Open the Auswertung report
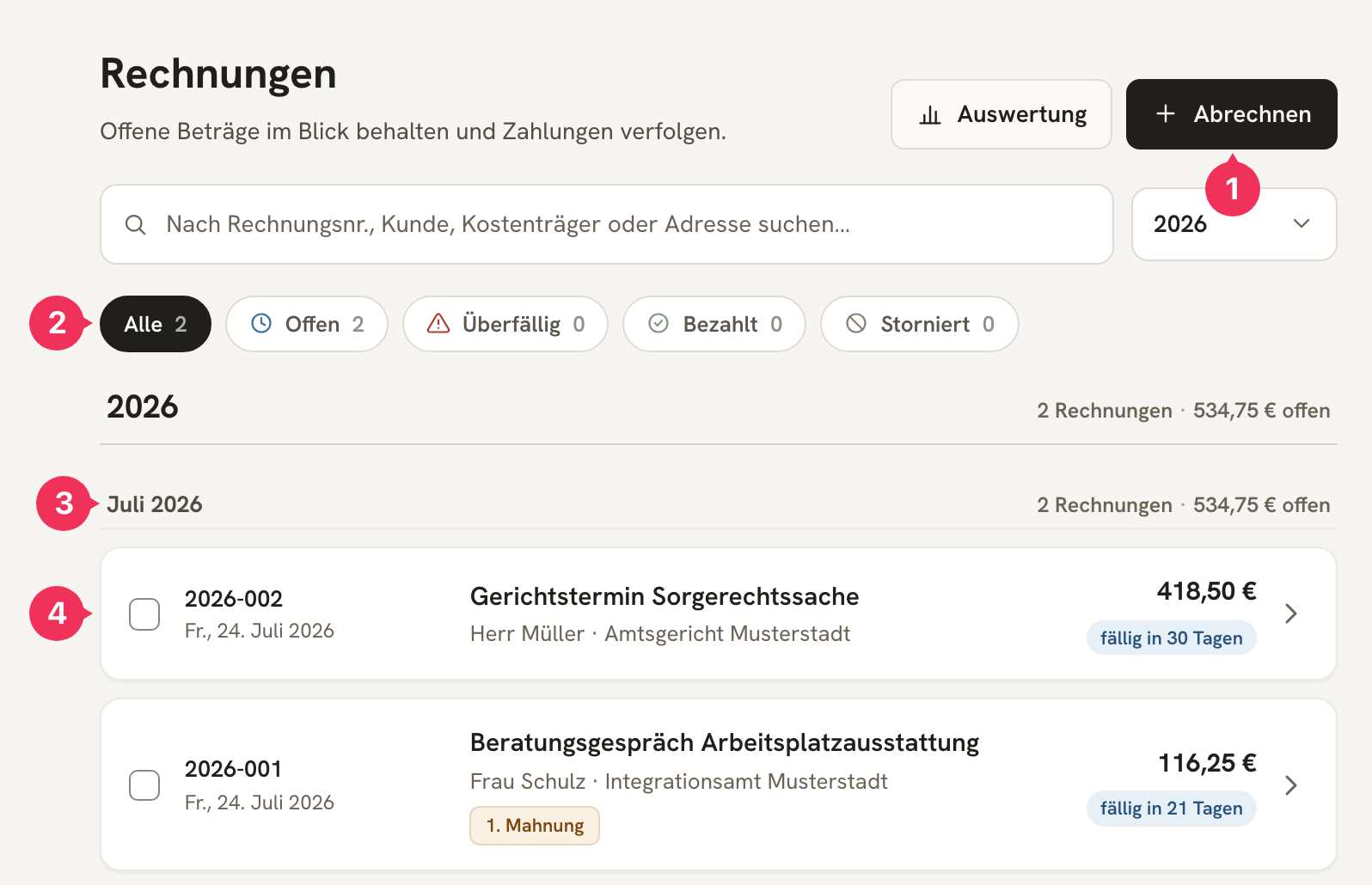Image resolution: width=1372 pixels, height=885 pixels. point(1001,114)
